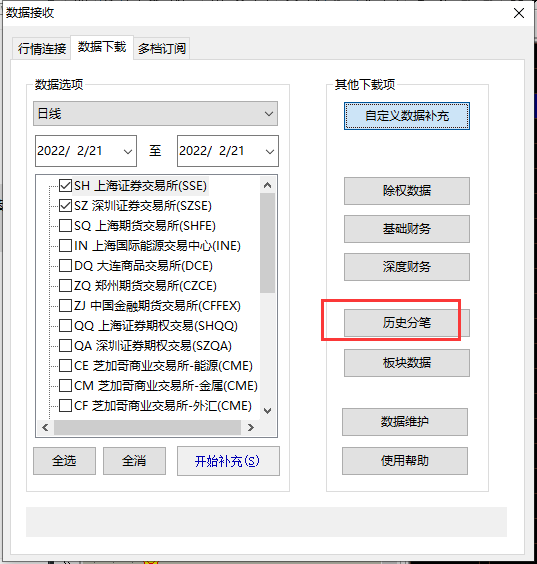Enable the CF 芝加哥商业交易所-外汇 checkbox
The width and height of the screenshot is (537, 564).
click(x=65, y=405)
